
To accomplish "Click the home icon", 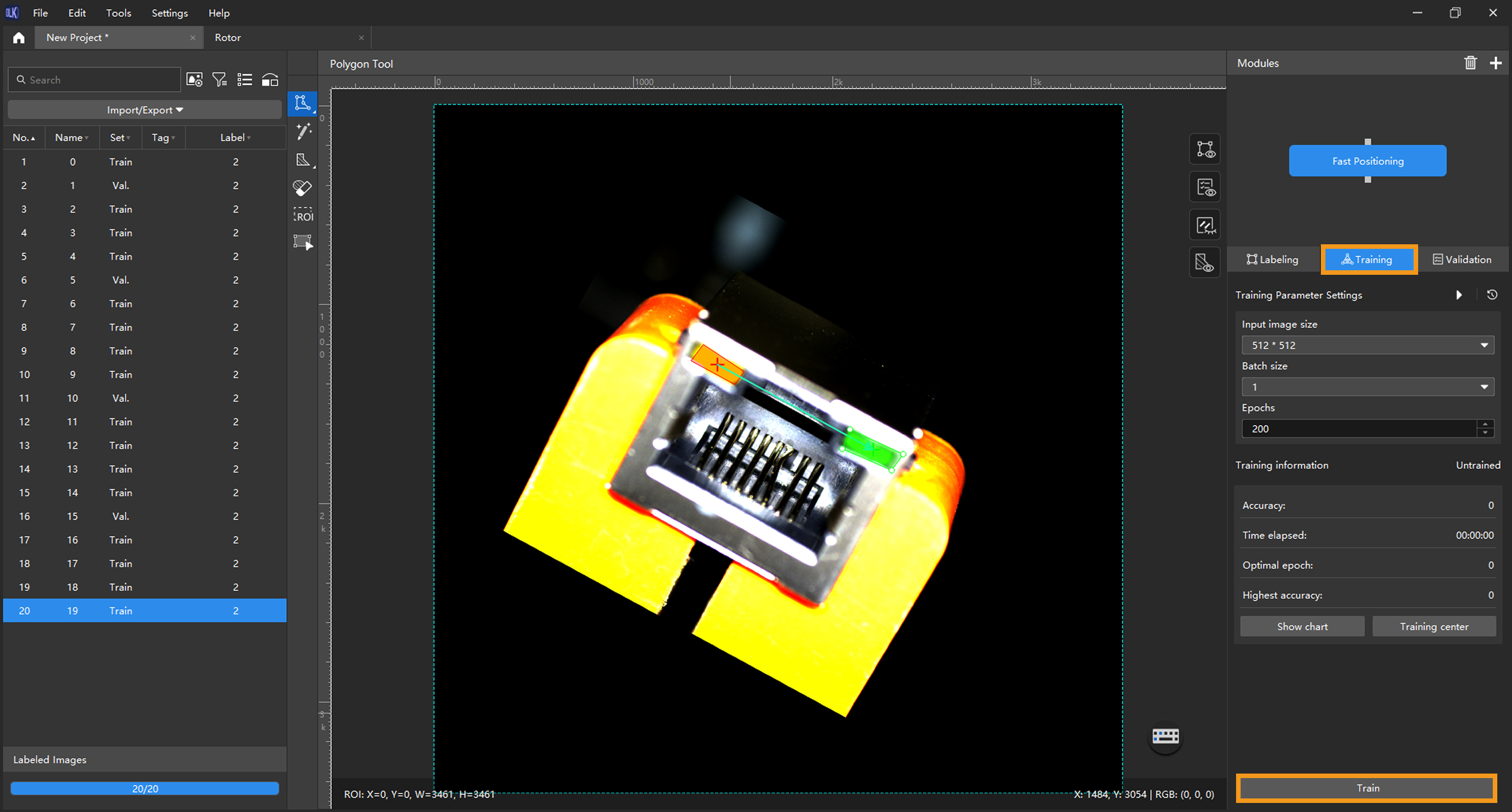I will pos(19,37).
